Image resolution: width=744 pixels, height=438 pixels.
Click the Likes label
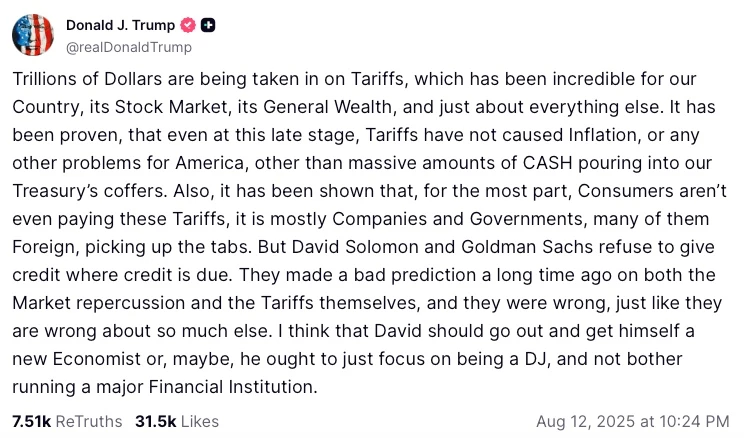(x=200, y=421)
